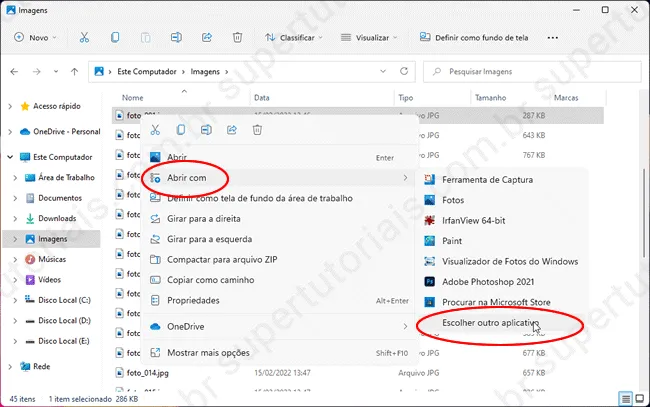The height and width of the screenshot is (407, 650).
Task: Expand the Disco Local (C:) tree node
Action: tap(15, 300)
